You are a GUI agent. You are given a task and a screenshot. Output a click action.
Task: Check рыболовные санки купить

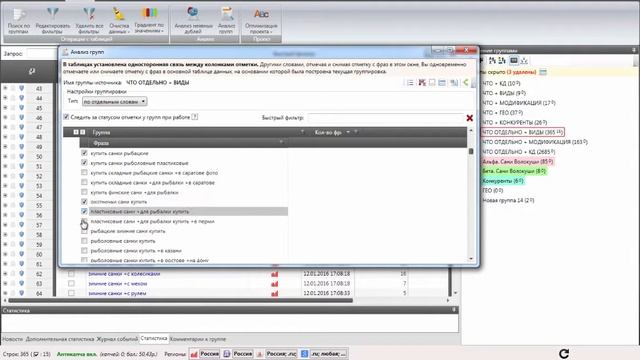tap(84, 241)
